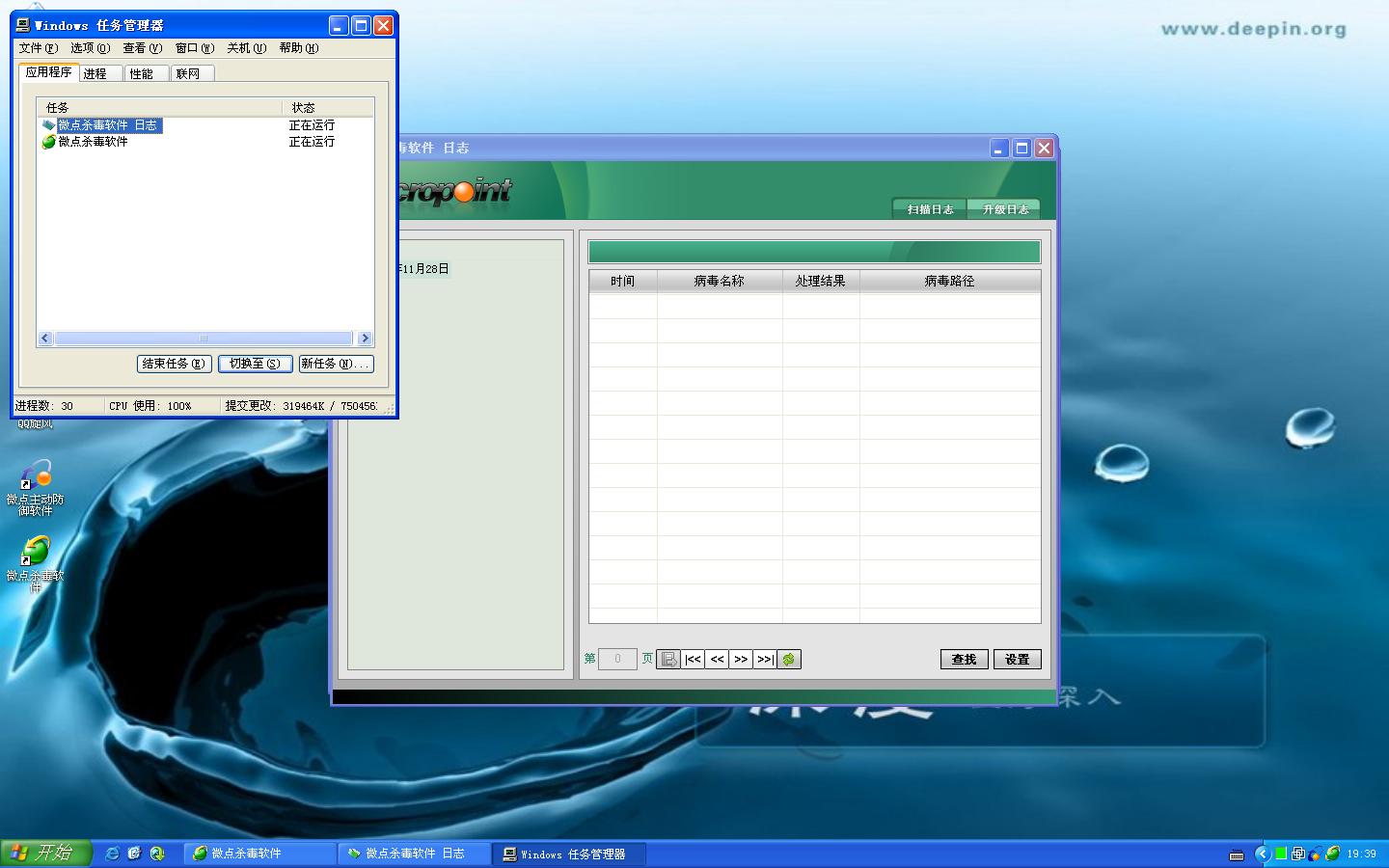Click the overlapping squares tray icon
This screenshot has width=1389, height=868.
point(1298,854)
